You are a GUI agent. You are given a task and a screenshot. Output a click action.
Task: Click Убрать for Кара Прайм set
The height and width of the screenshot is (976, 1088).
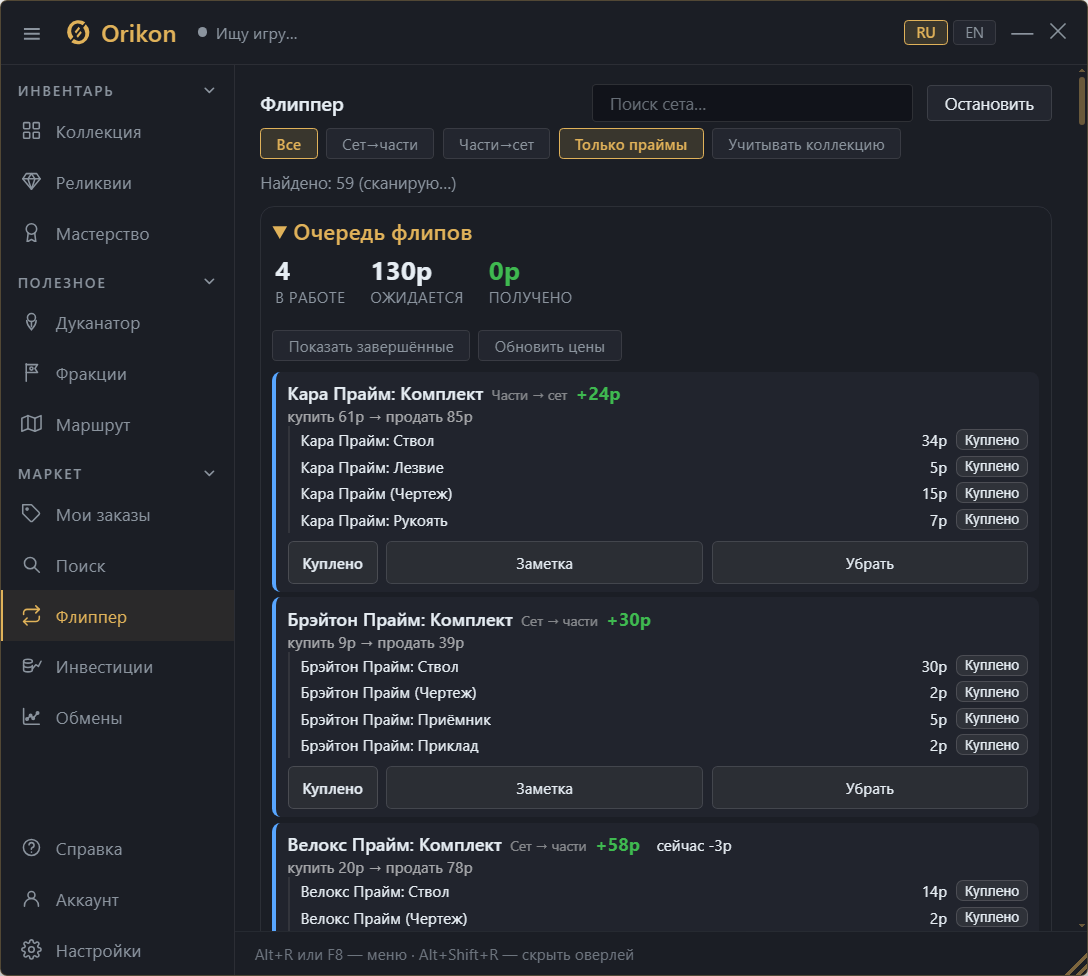point(869,563)
